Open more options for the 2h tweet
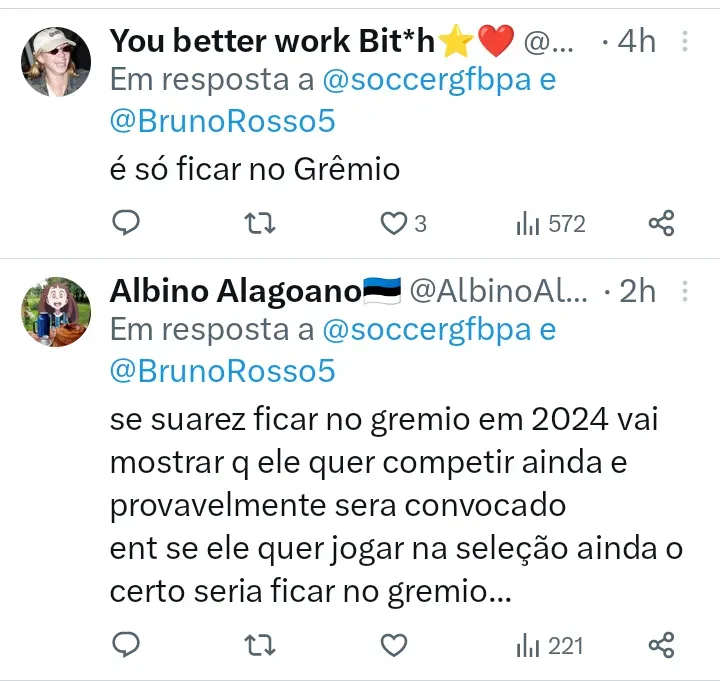This screenshot has width=720, height=681. [x=685, y=291]
